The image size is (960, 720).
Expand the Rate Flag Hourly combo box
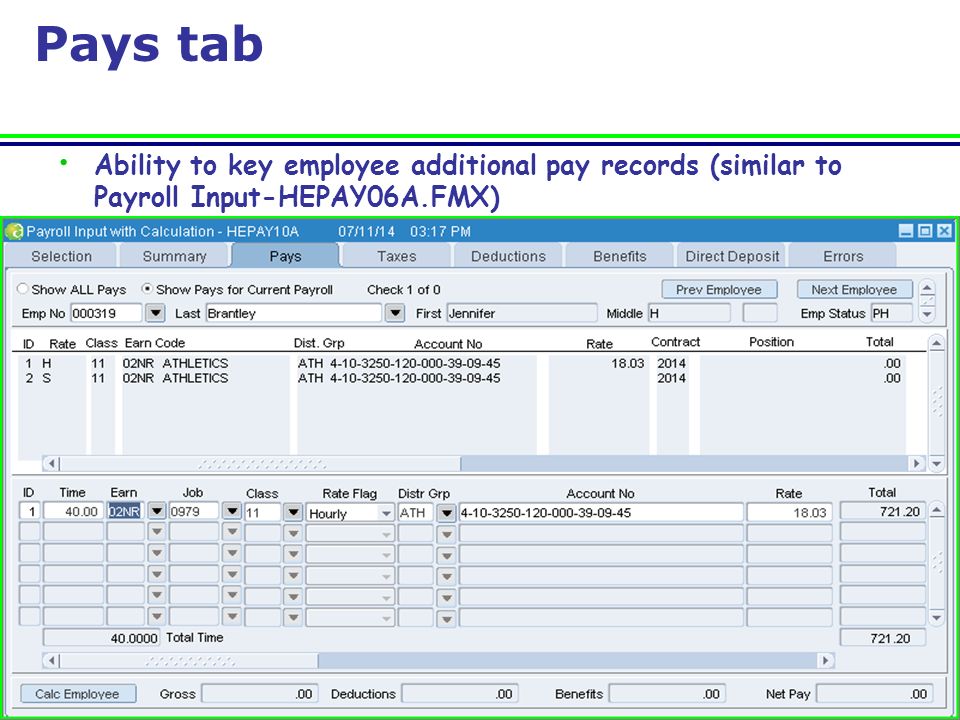coord(386,513)
